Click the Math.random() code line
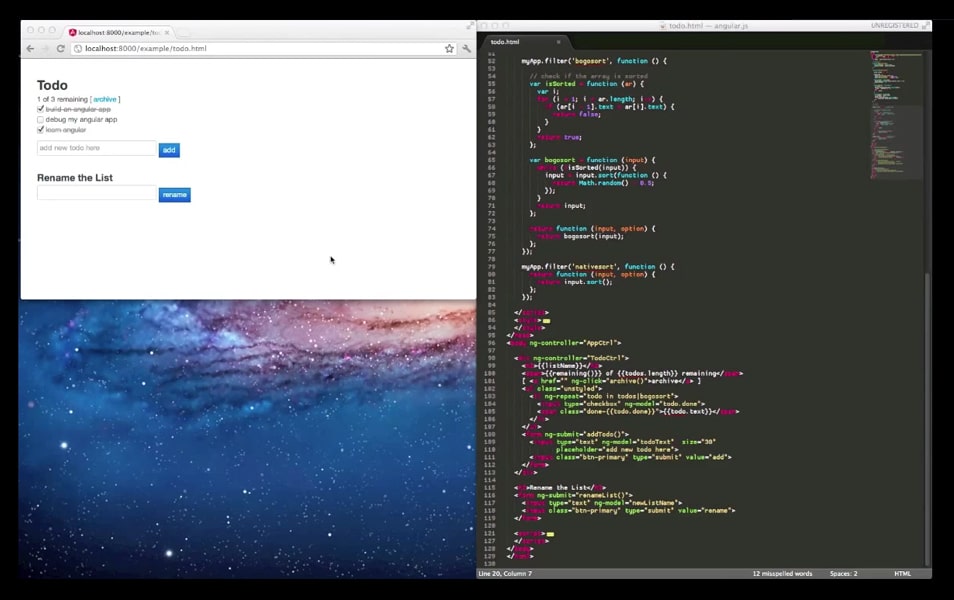 point(603,183)
